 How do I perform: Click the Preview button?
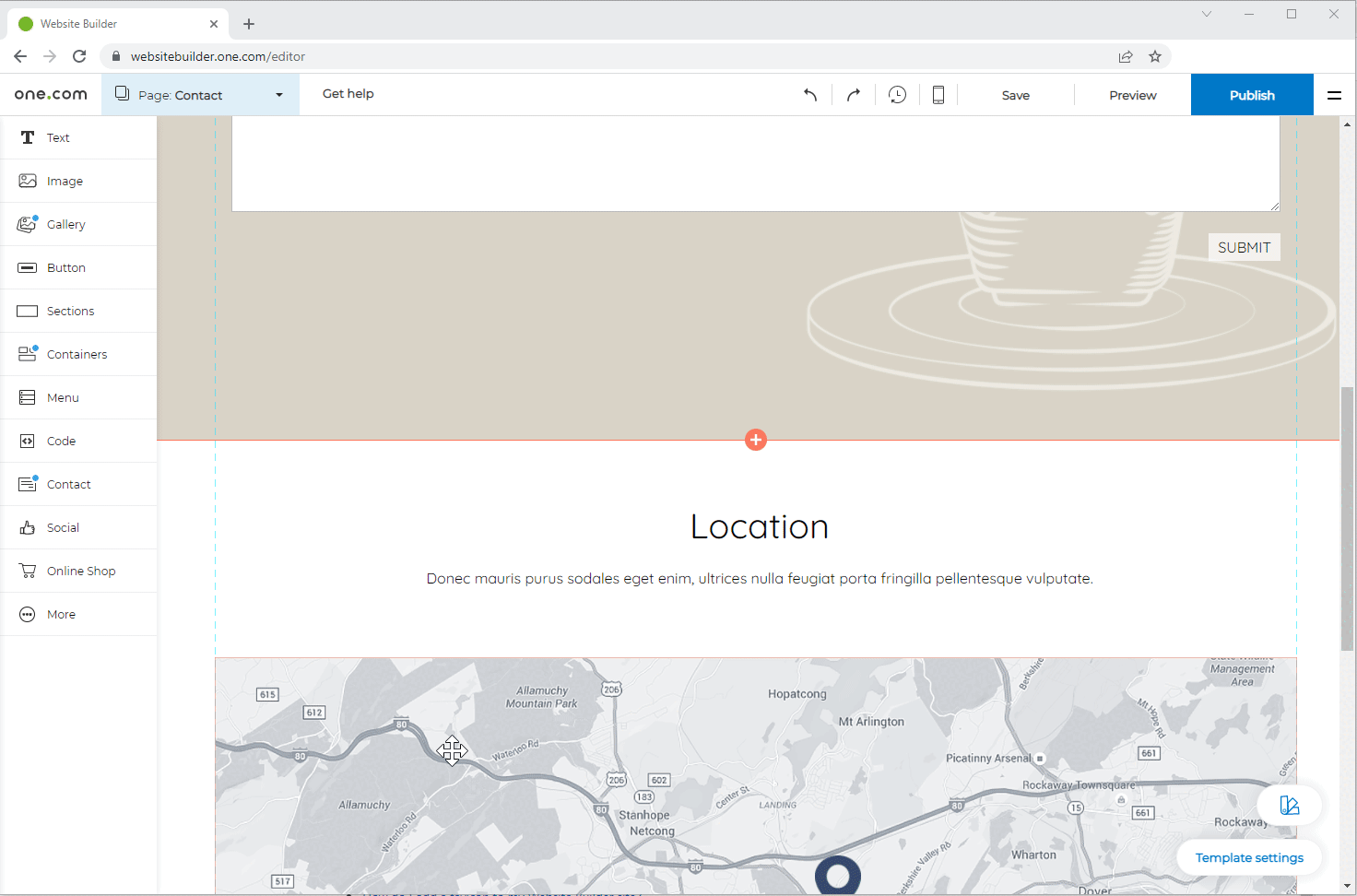1132,95
